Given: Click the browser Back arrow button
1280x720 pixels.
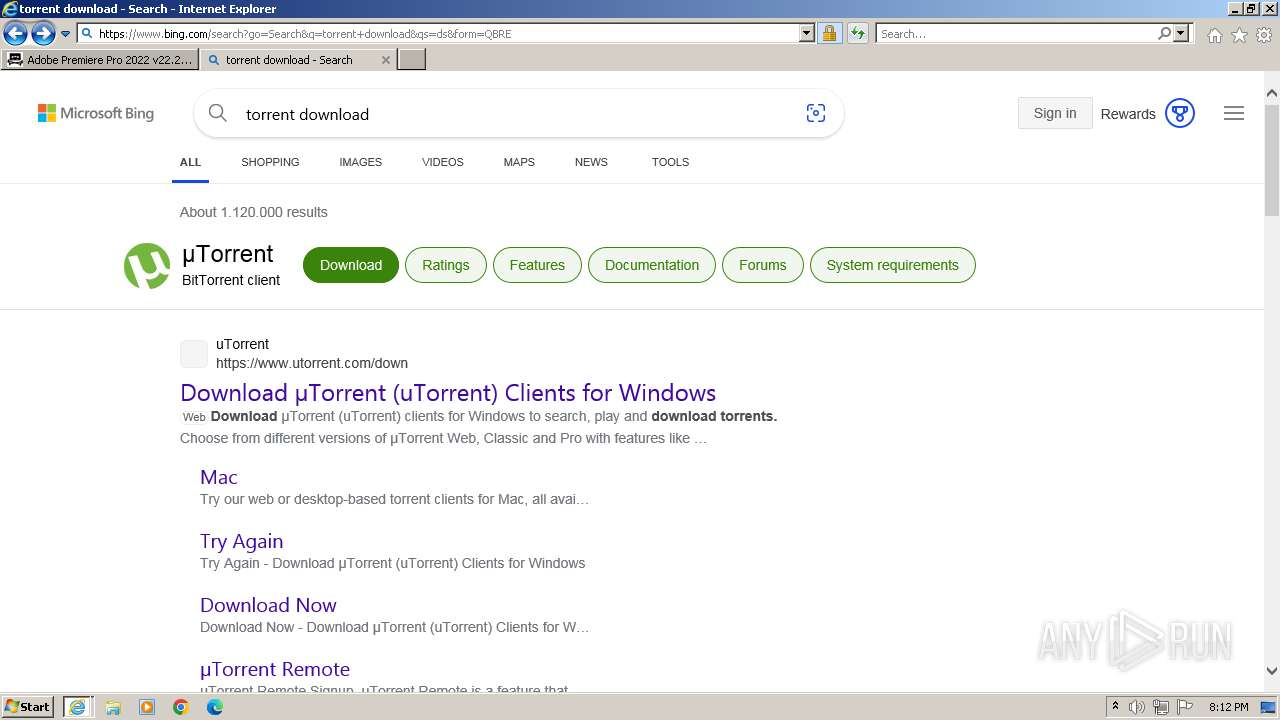Looking at the screenshot, I should pyautogui.click(x=15, y=34).
